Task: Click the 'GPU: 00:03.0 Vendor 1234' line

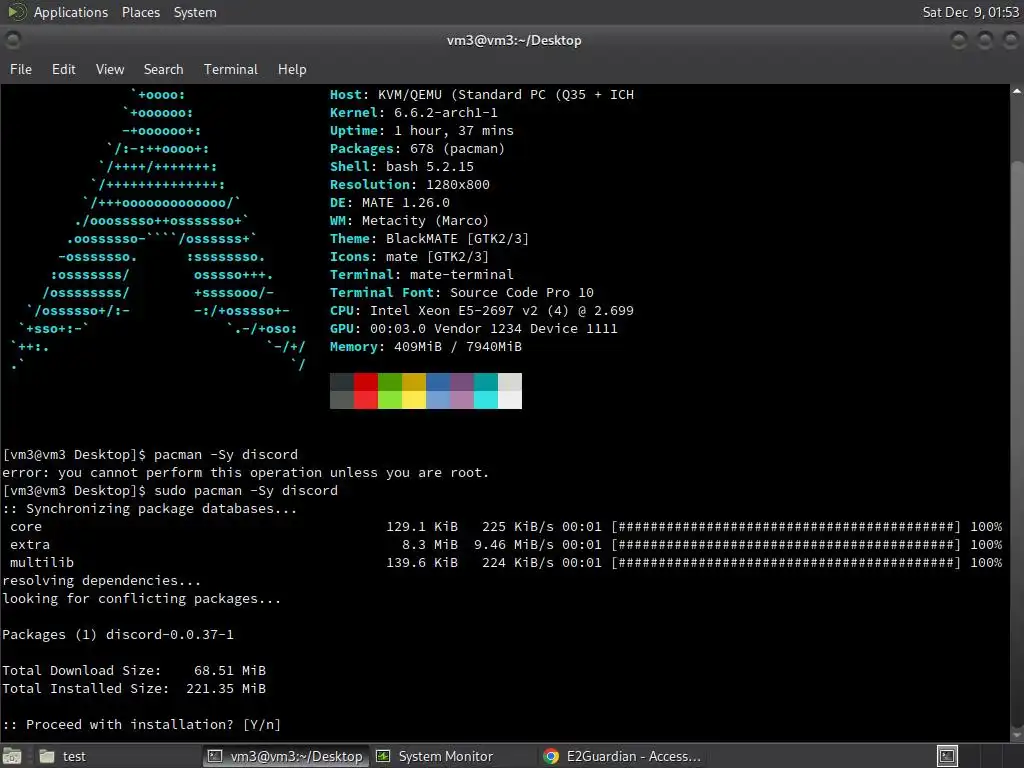Action: tap(473, 328)
